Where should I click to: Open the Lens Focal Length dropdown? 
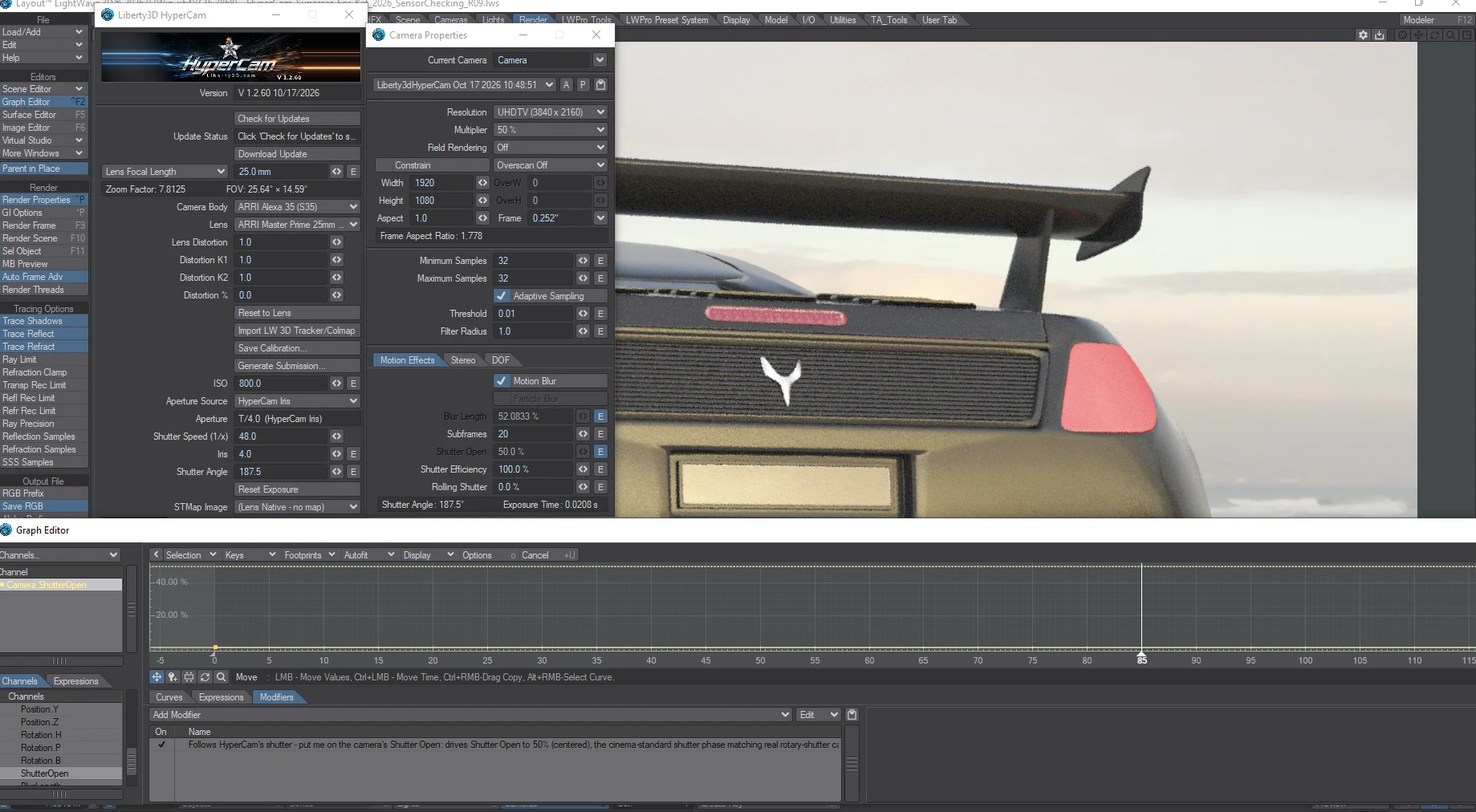tap(165, 172)
